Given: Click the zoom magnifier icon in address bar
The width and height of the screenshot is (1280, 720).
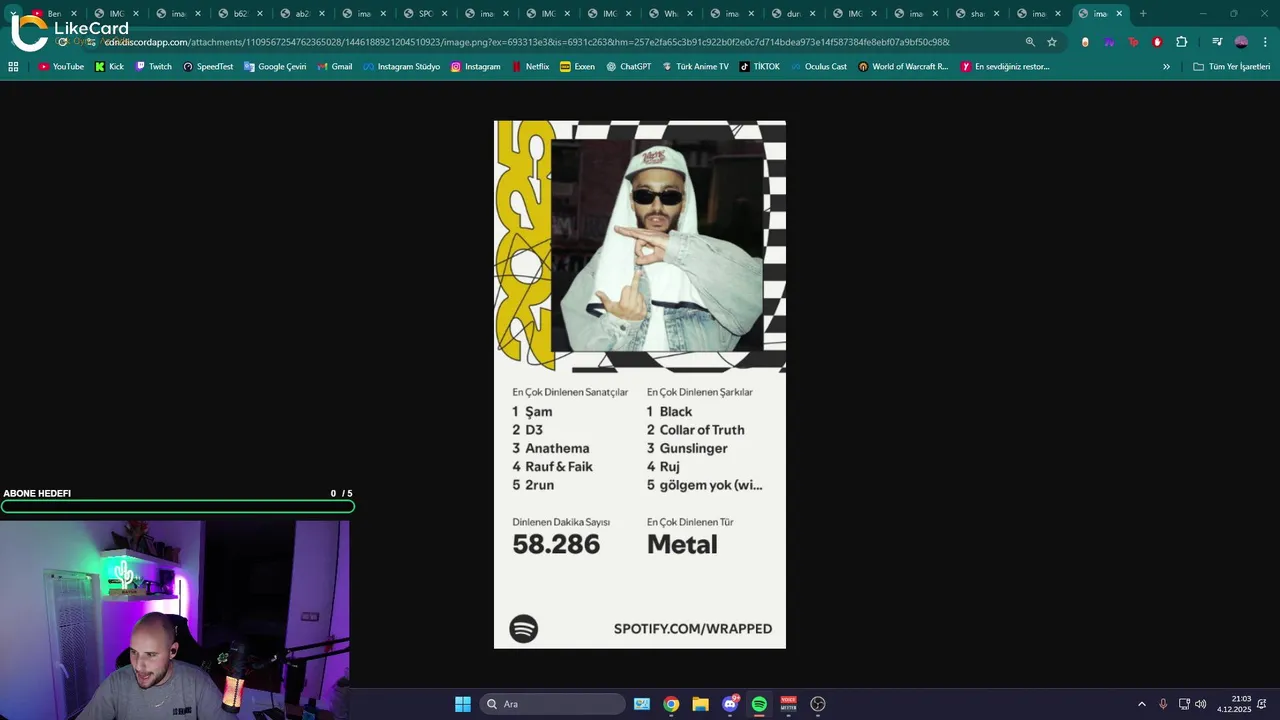Looking at the screenshot, I should 1030,42.
